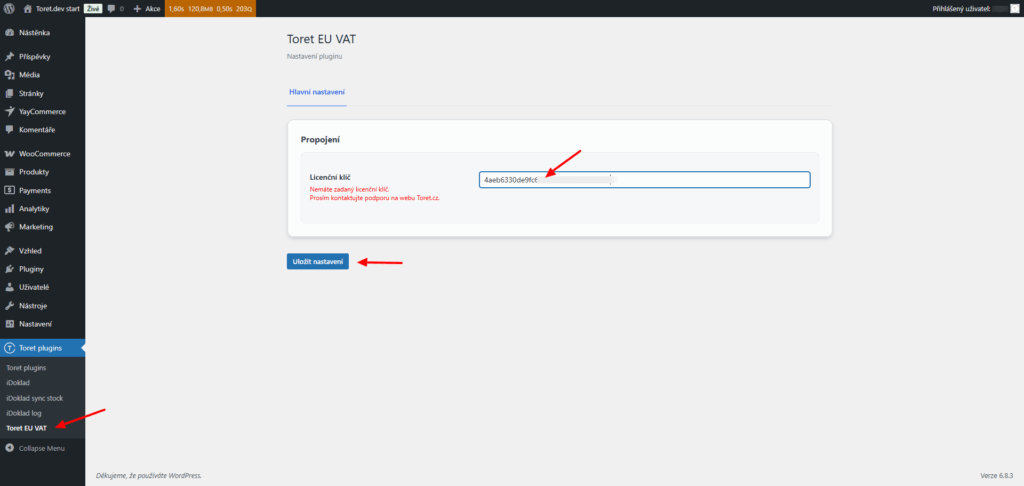Viewport: 1024px width, 486px height.
Task: Click the Propojení section heading
Action: (x=320, y=140)
